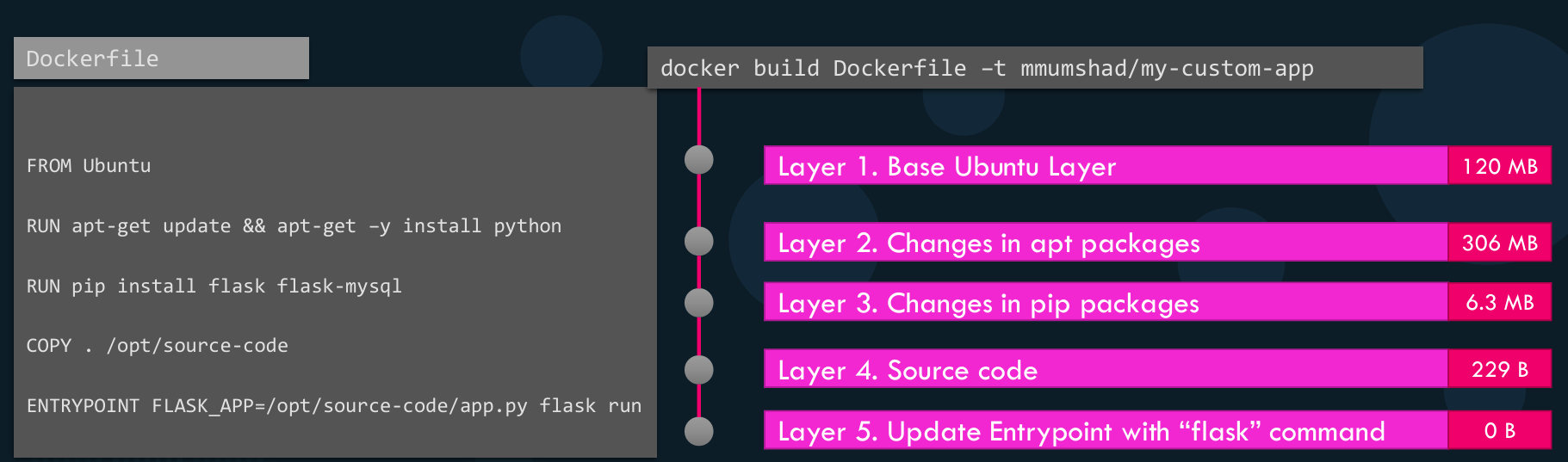This screenshot has width=1568, height=462.
Task: Click the Layer 4 Source code bar
Action: click(1105, 370)
